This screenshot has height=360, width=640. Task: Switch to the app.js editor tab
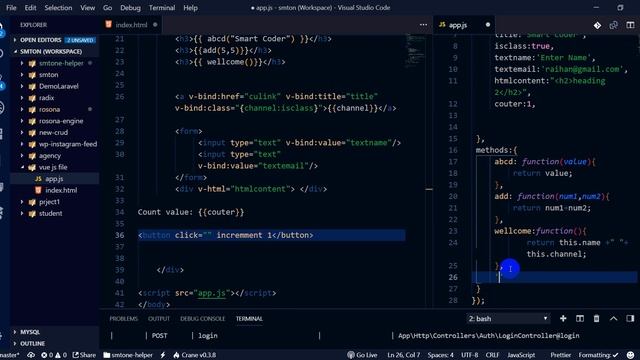click(464, 25)
